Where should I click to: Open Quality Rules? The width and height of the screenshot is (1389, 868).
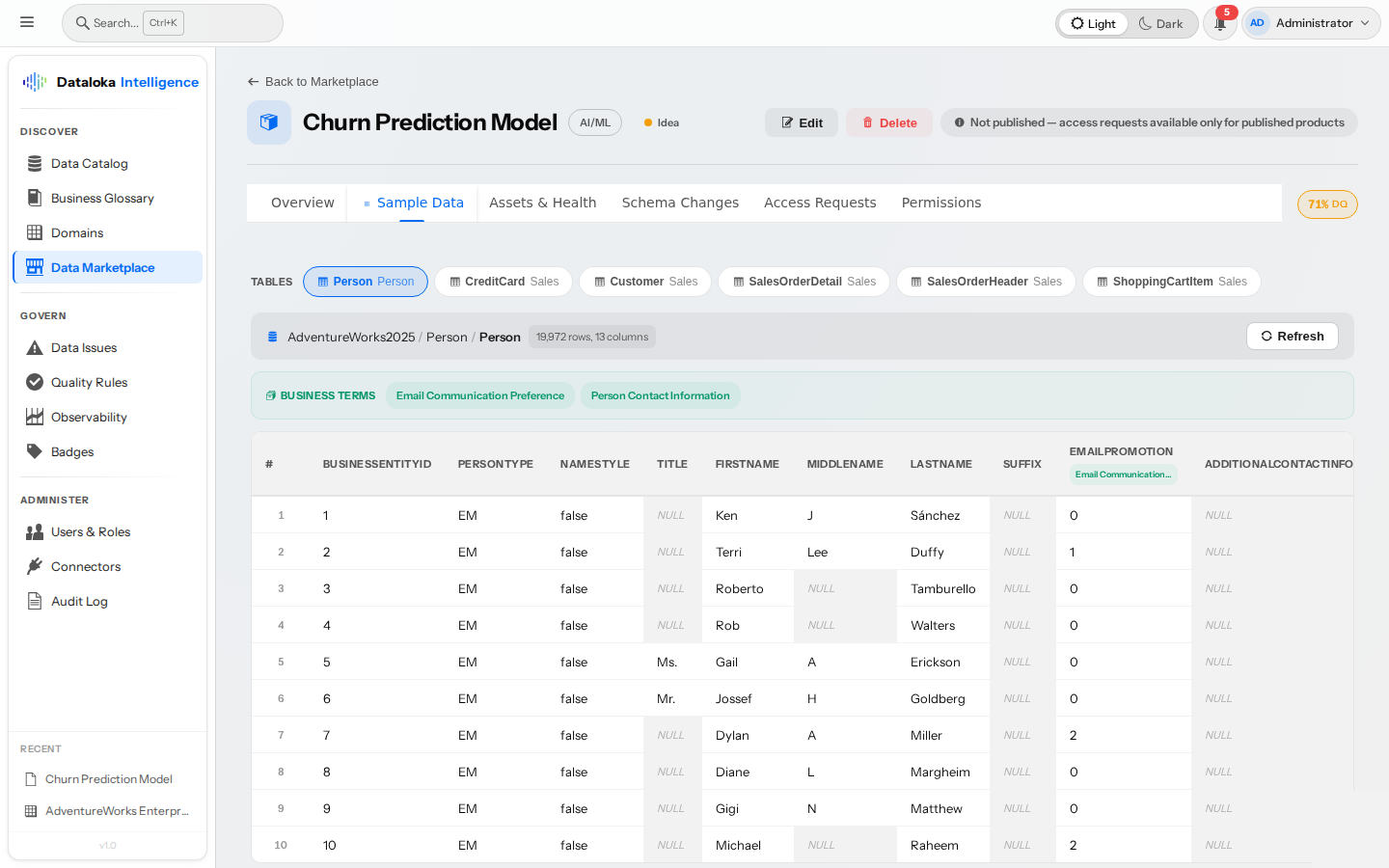(90, 382)
